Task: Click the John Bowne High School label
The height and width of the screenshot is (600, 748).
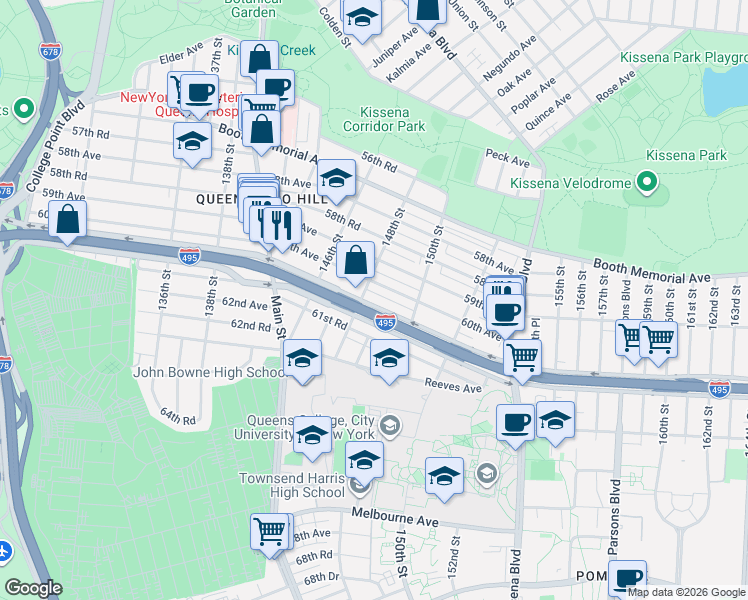Action: 208,372
